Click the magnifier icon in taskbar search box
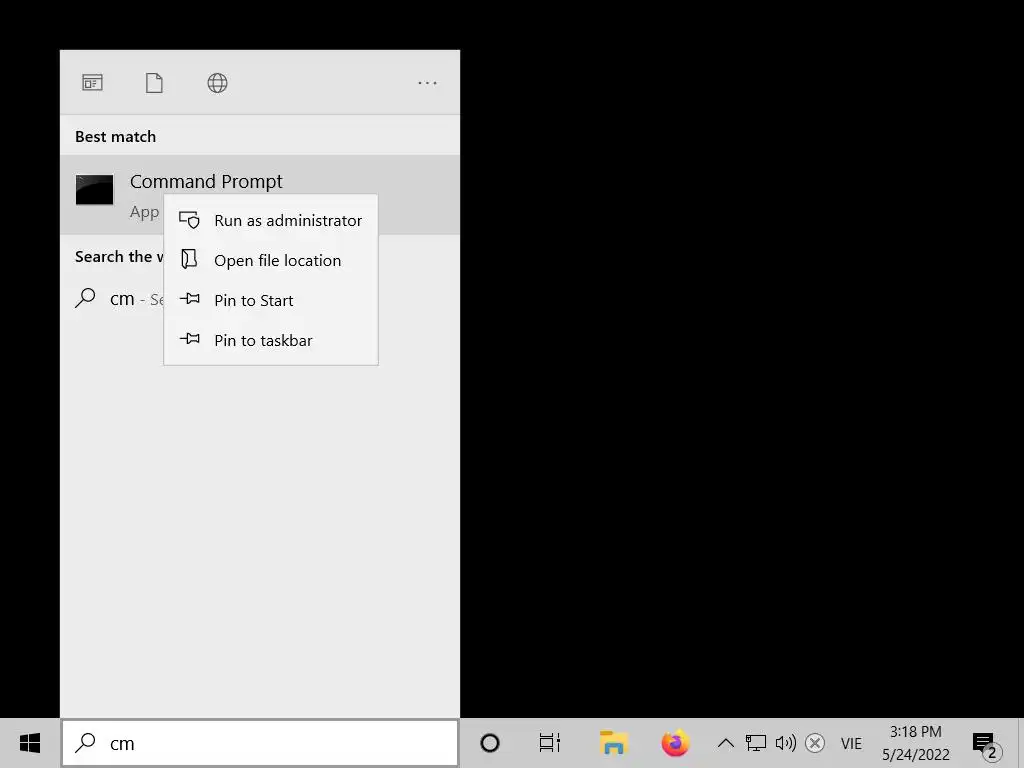Screen dimensions: 1024x768 coord(85,743)
